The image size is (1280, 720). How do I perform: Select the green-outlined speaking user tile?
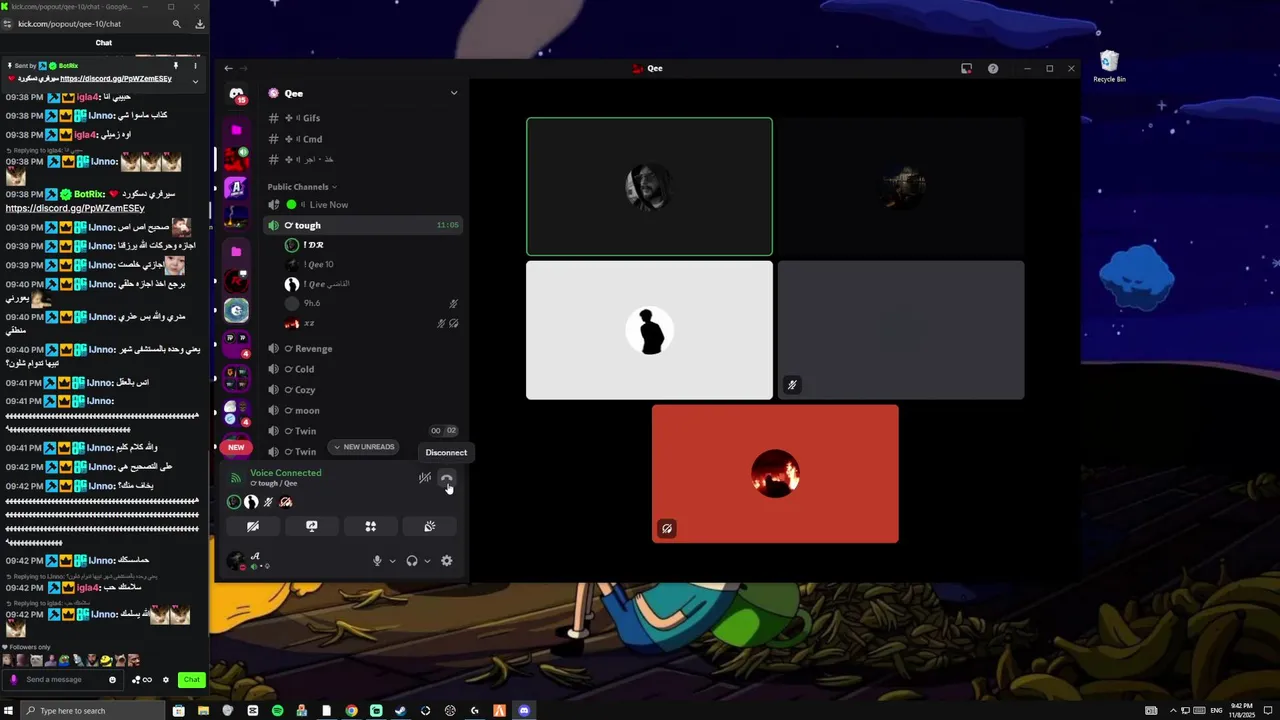coord(649,187)
